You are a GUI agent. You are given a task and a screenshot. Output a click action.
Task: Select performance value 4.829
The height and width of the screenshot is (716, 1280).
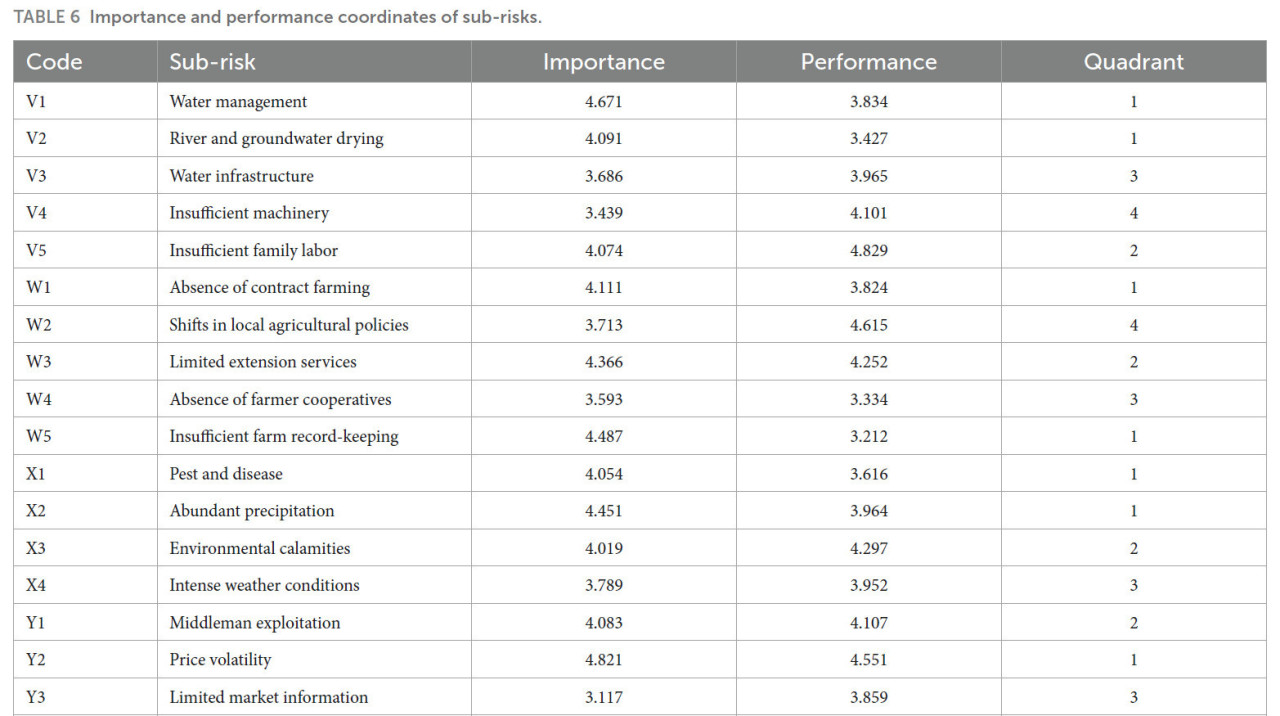coord(868,251)
